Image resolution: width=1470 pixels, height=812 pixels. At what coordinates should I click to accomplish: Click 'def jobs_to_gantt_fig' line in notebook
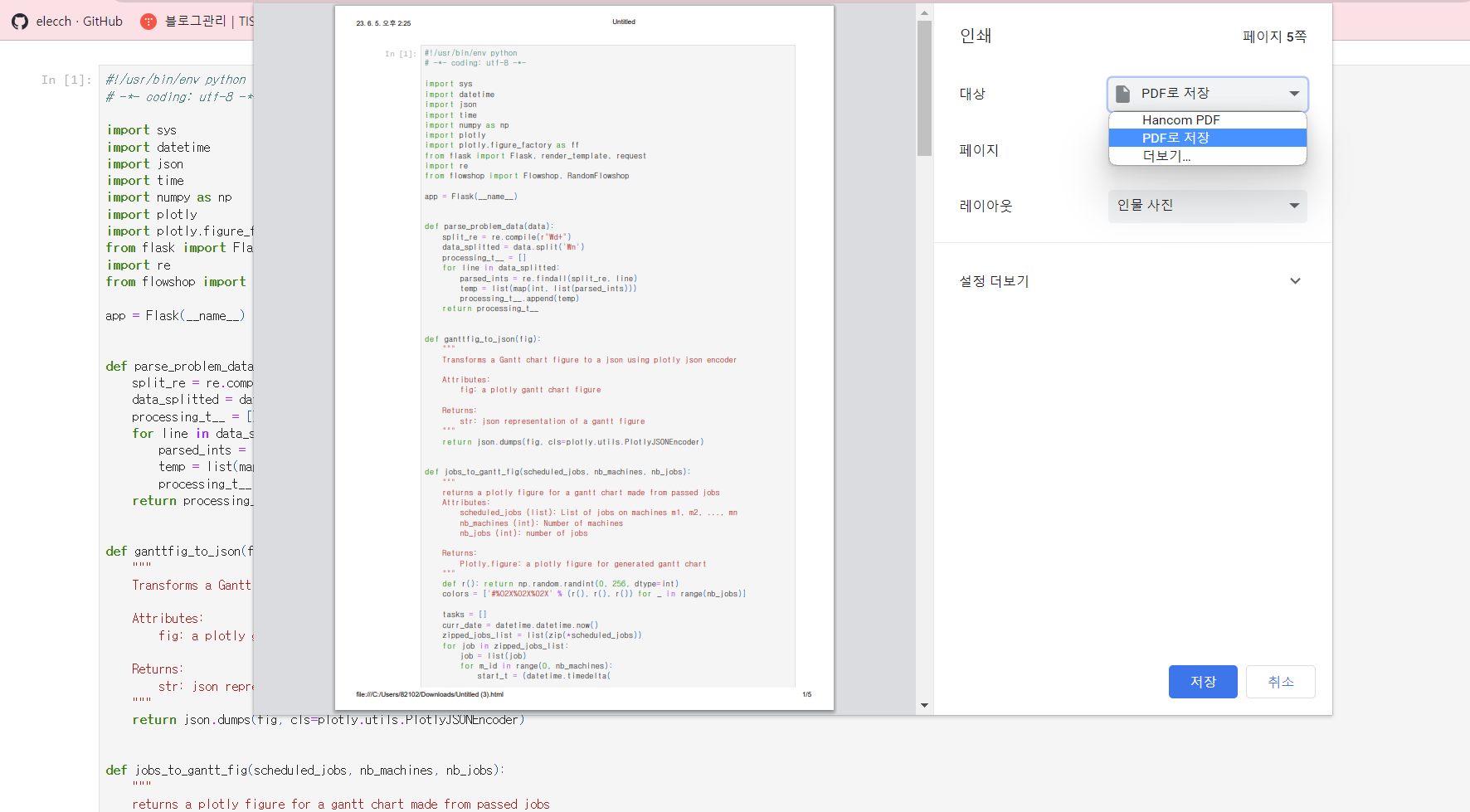click(304, 771)
